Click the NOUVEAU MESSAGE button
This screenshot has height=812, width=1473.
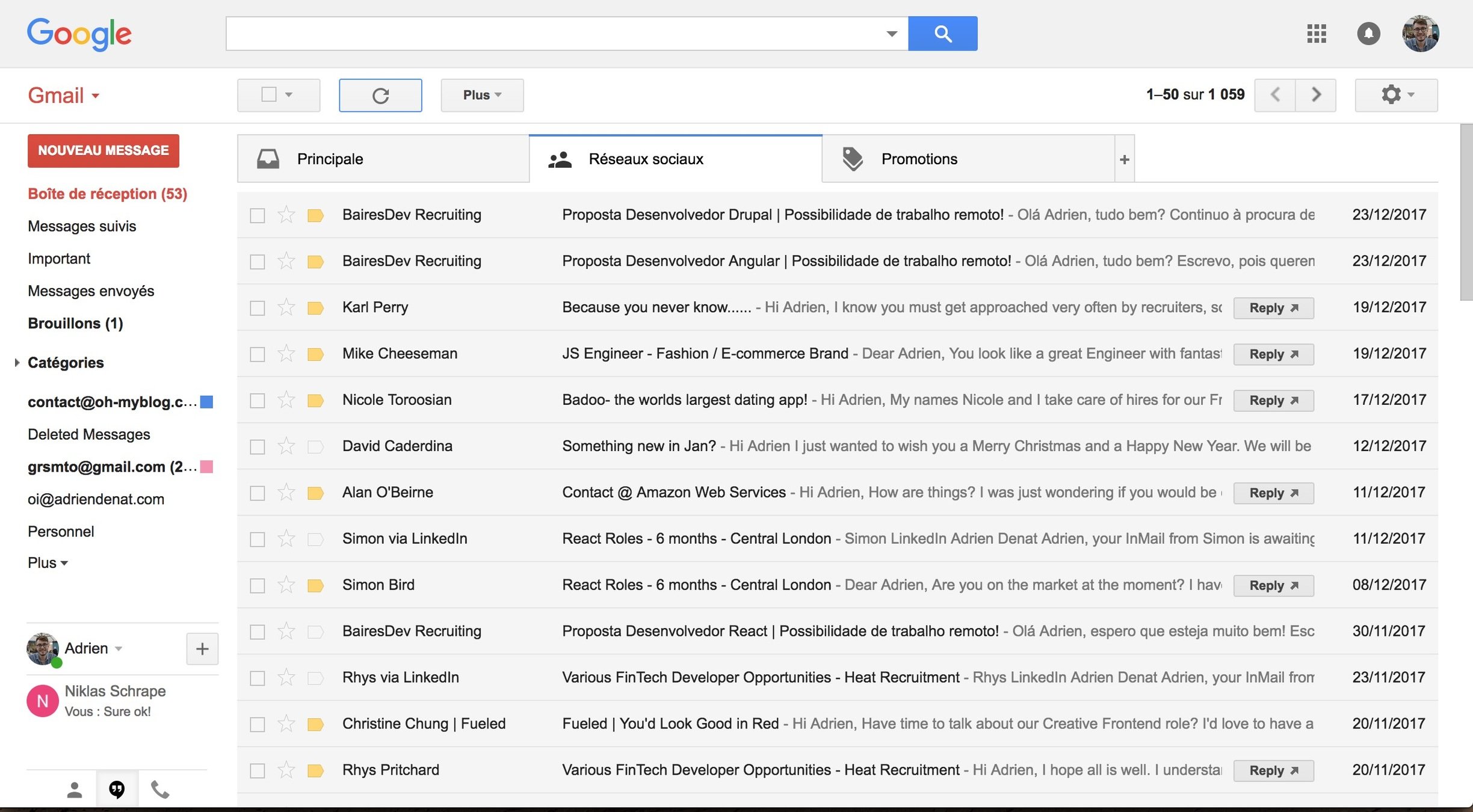(x=103, y=150)
